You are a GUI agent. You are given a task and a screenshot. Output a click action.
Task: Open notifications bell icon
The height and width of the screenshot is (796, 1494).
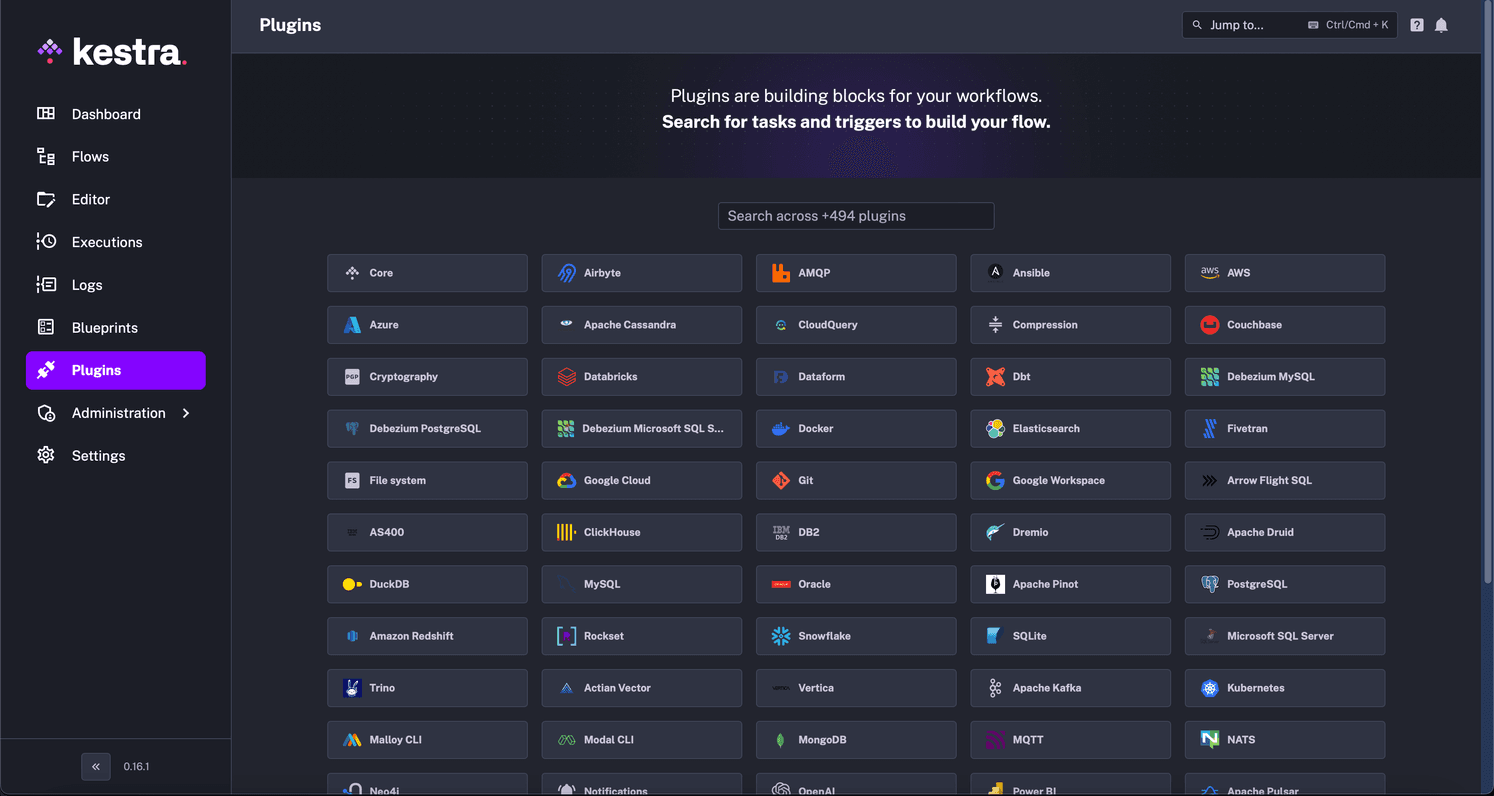click(1441, 25)
